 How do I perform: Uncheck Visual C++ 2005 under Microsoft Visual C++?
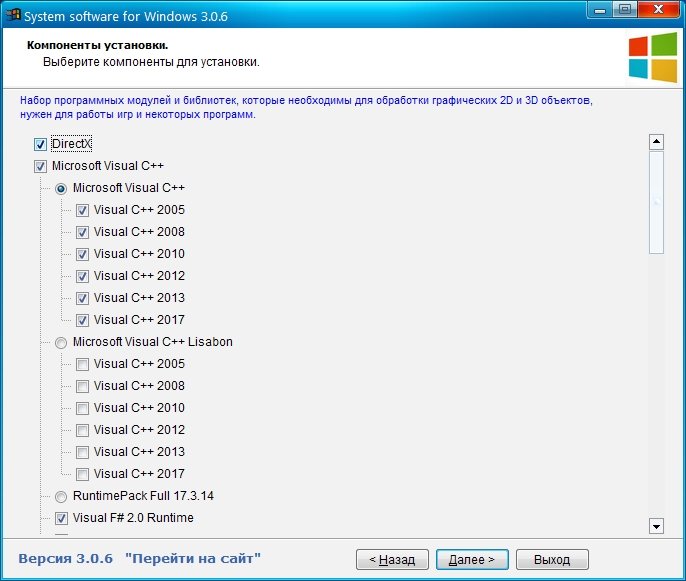coord(82,210)
